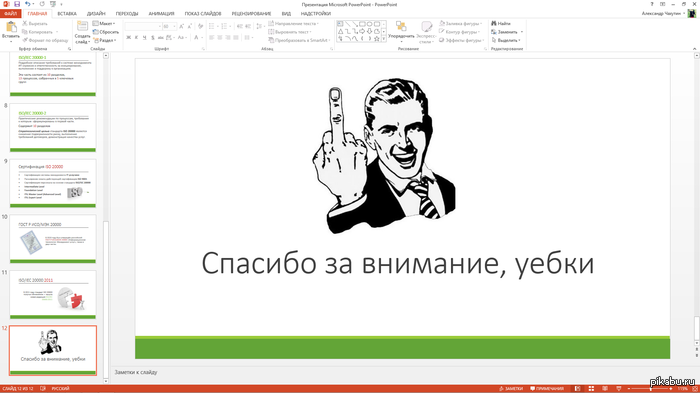Open Выровнять текст align text dropdown

point(290,32)
